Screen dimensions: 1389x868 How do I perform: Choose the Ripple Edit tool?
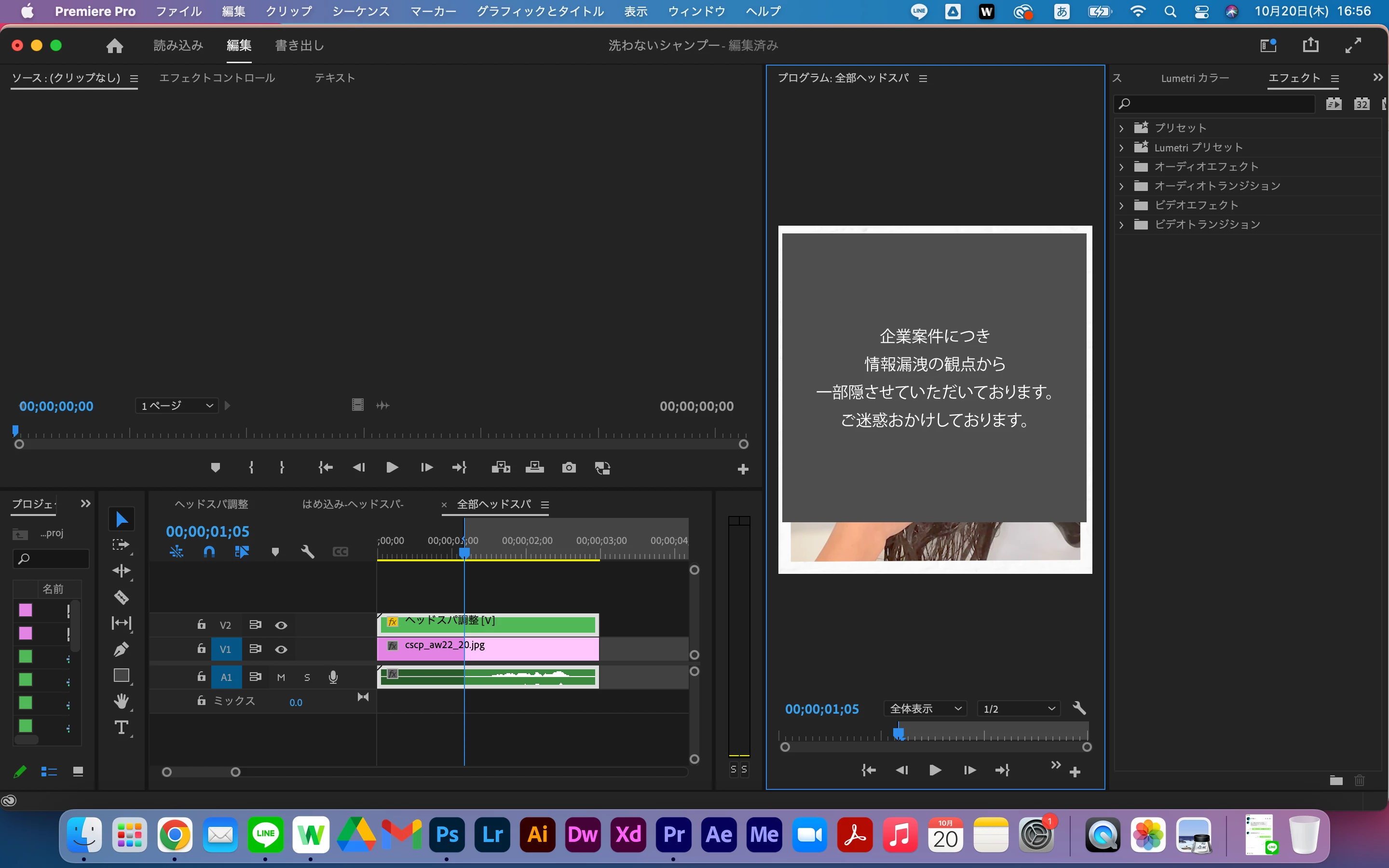tap(121, 570)
